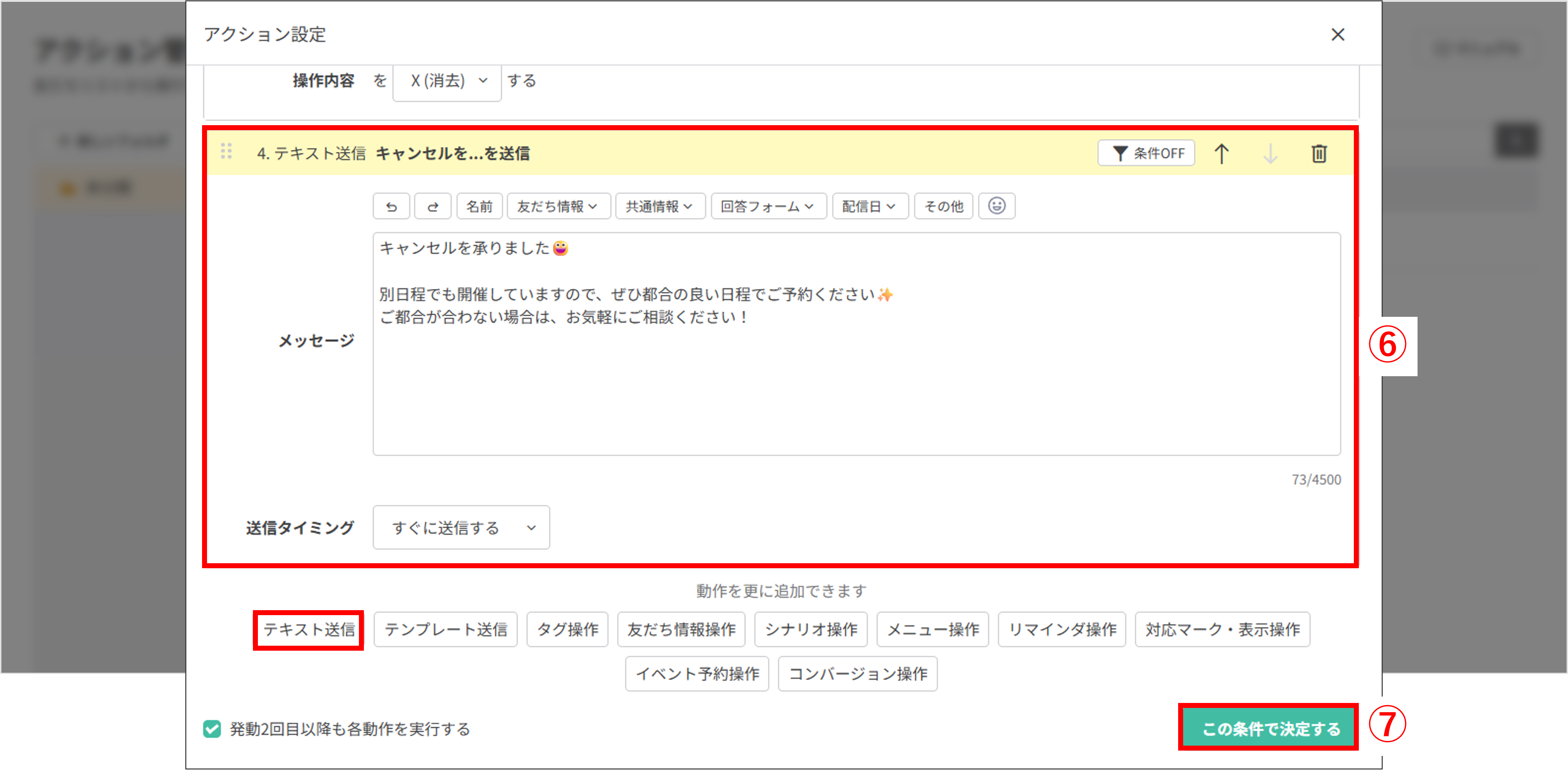Delete action 4 with the trash icon

(x=1318, y=153)
